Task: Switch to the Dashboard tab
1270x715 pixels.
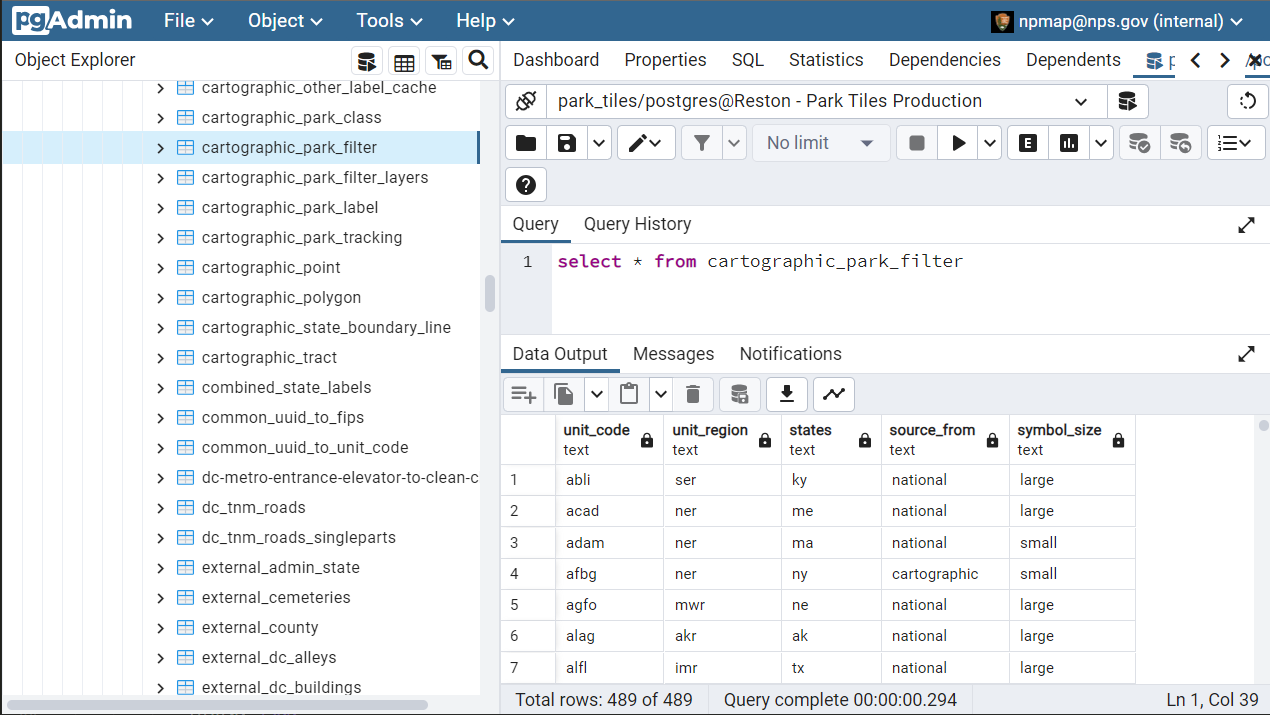Action: [556, 60]
